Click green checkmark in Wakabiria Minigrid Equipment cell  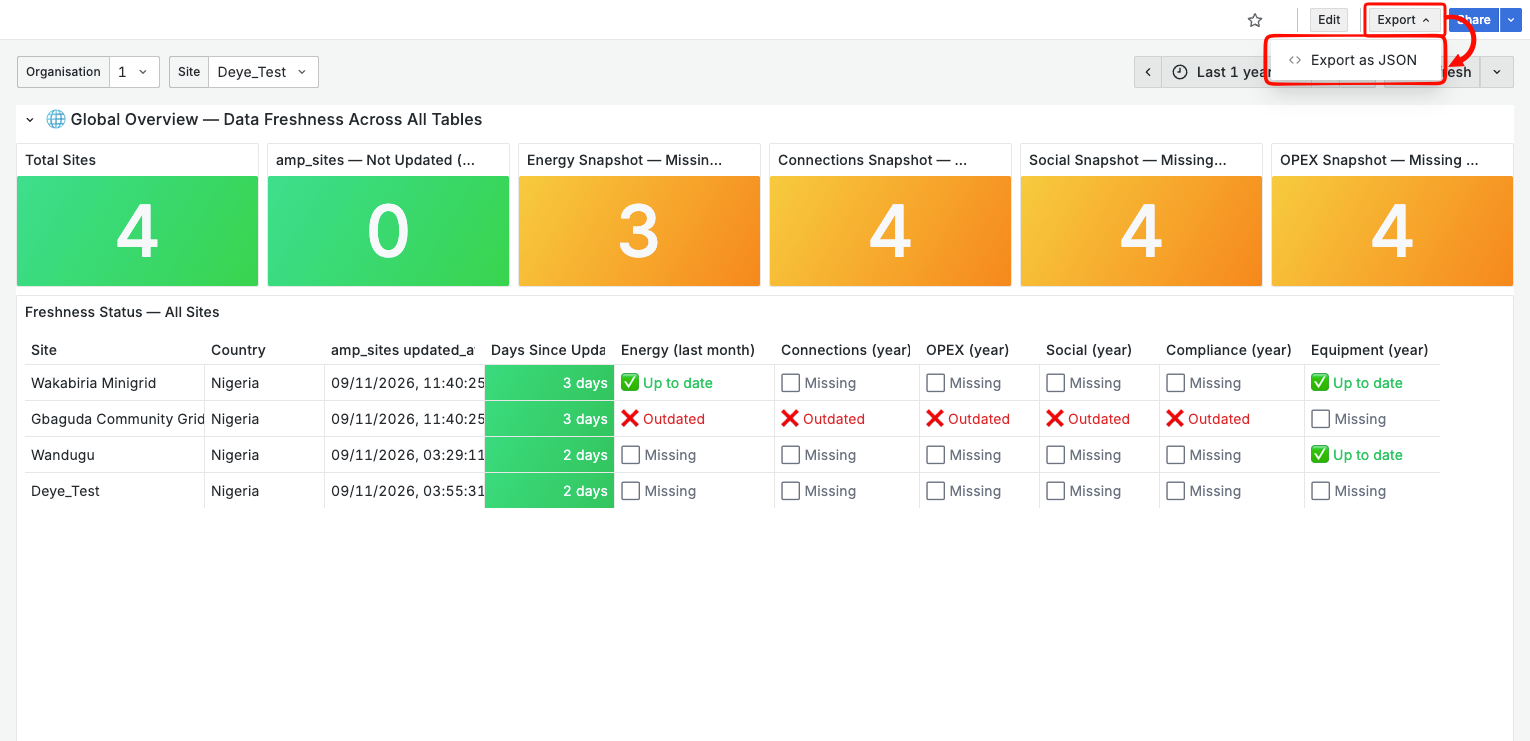1319,382
